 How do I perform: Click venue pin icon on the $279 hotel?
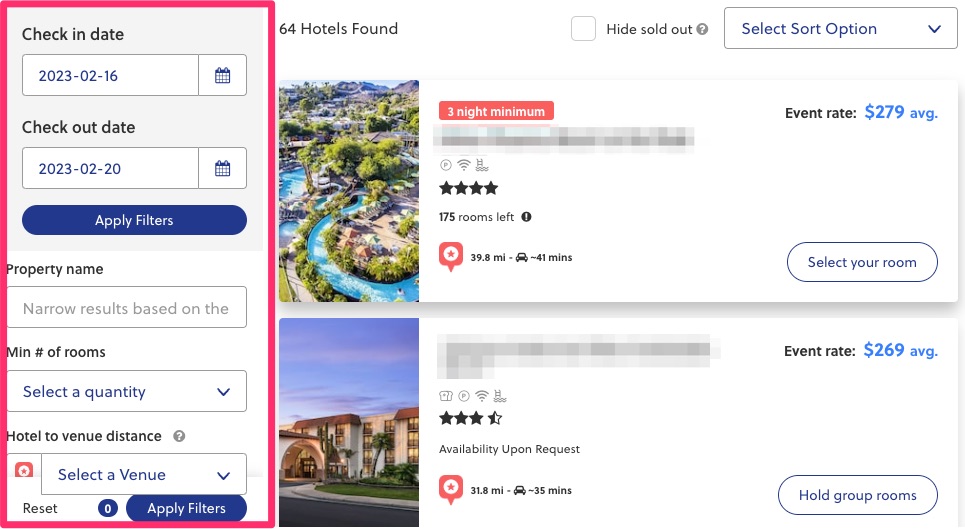coord(451,257)
